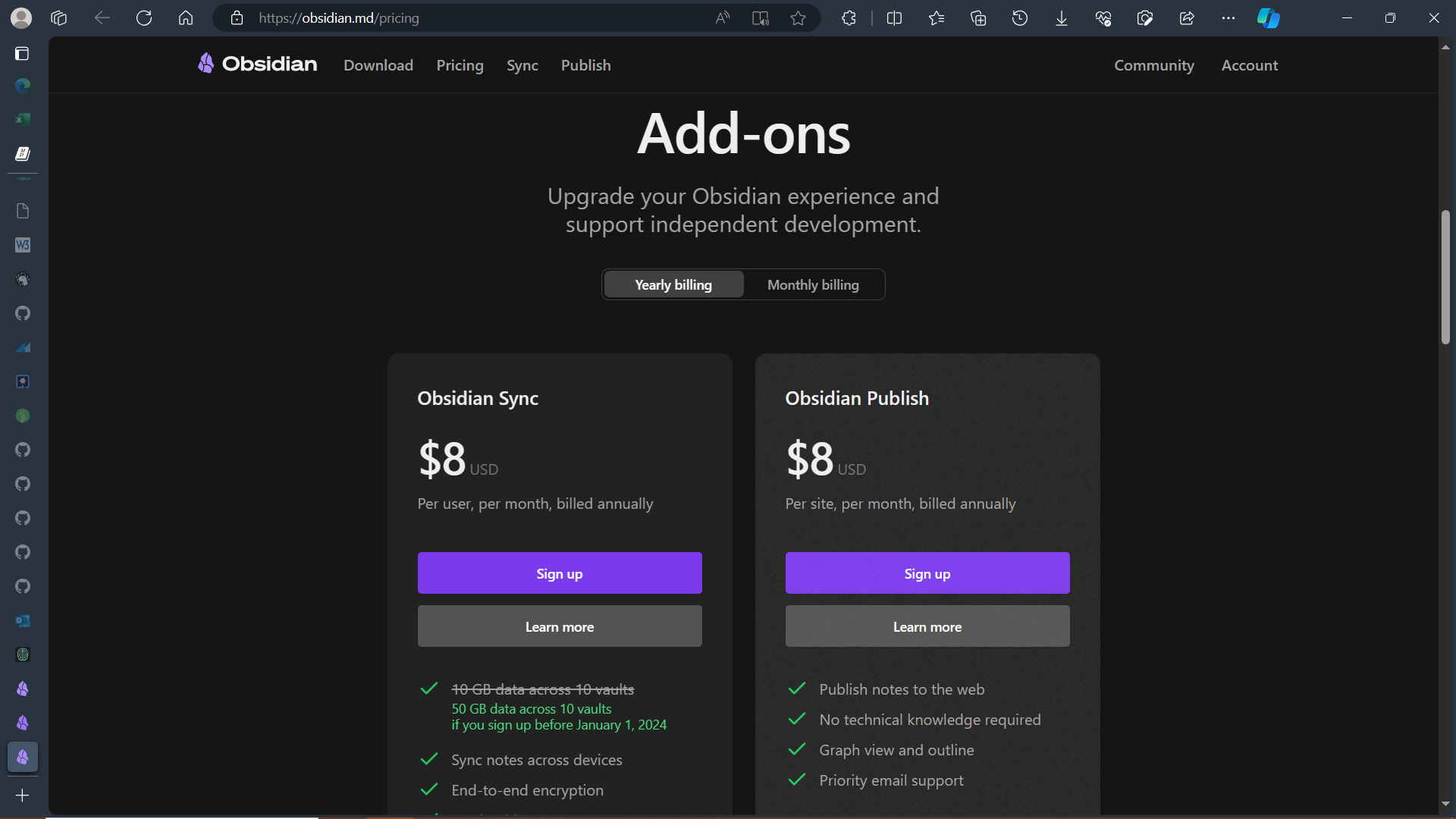The width and height of the screenshot is (1456, 819).
Task: Add page to favorites star icon
Action: [798, 18]
